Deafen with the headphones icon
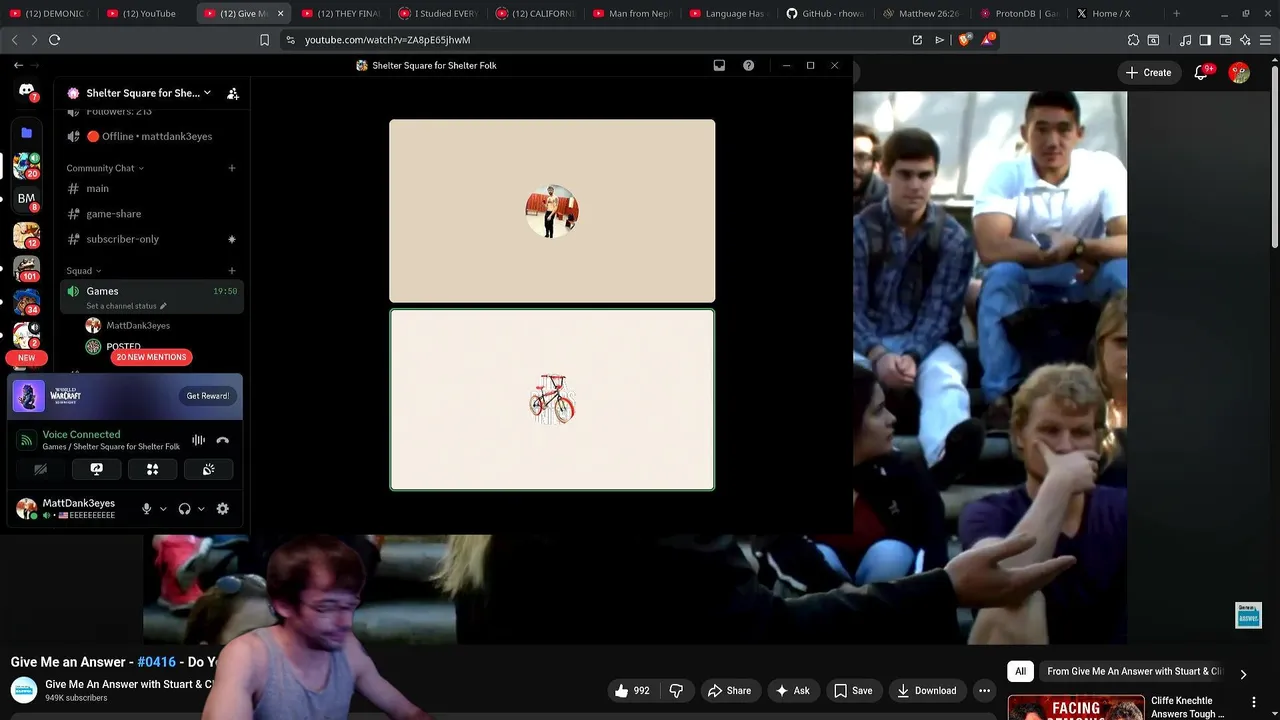The height and width of the screenshot is (720, 1280). point(184,509)
